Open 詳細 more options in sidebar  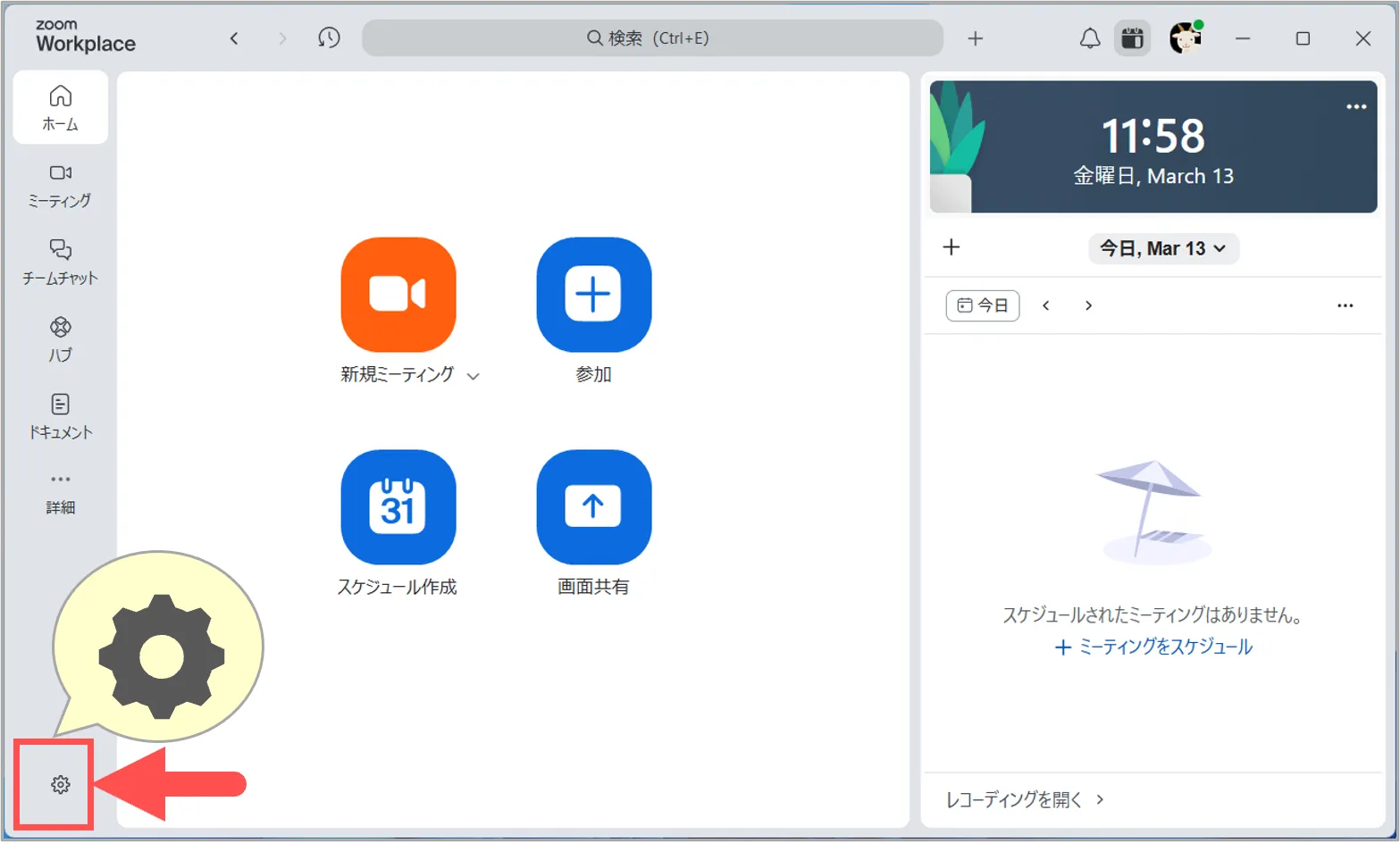pyautogui.click(x=60, y=492)
